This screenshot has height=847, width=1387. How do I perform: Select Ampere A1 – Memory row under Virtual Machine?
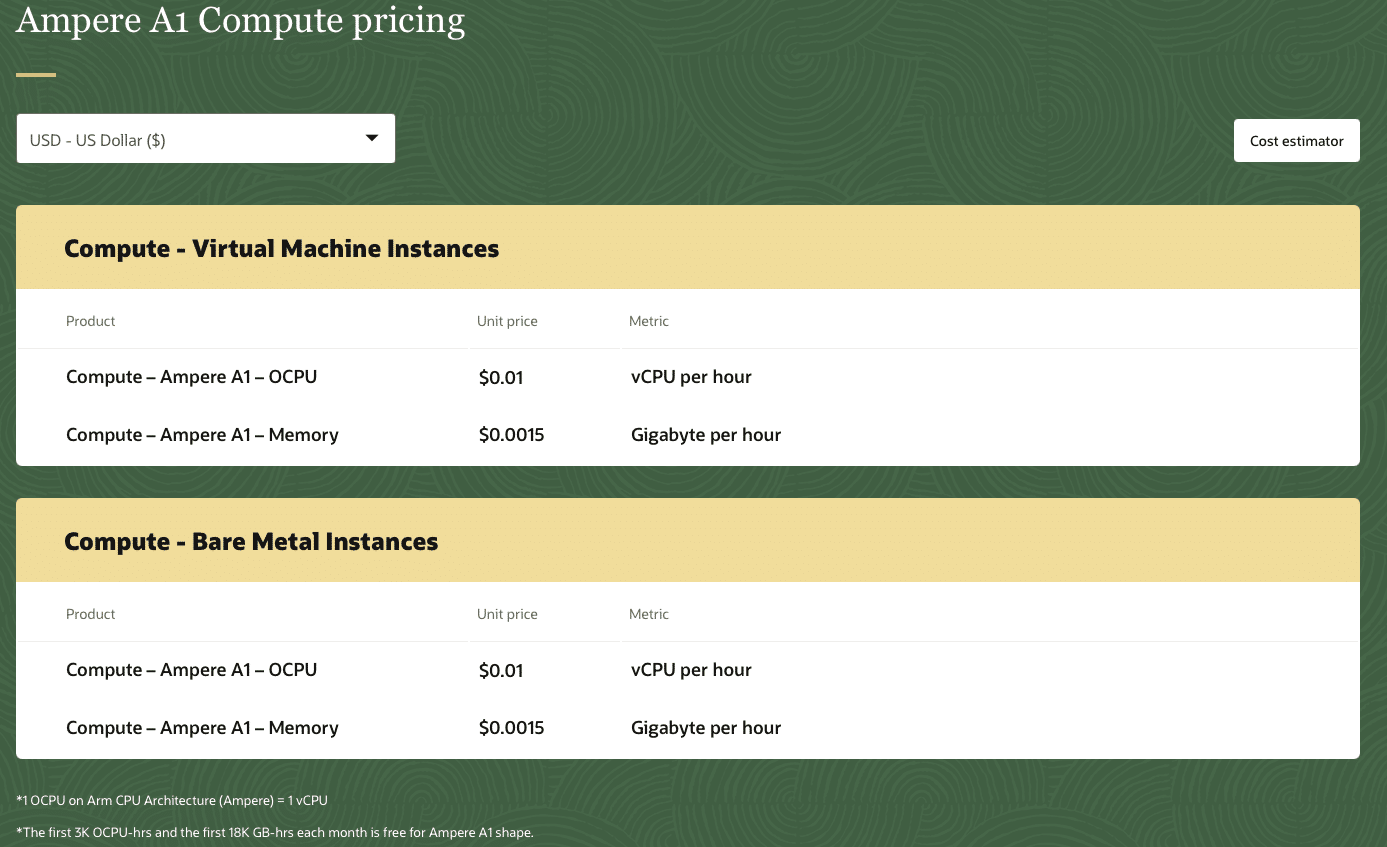[687, 435]
